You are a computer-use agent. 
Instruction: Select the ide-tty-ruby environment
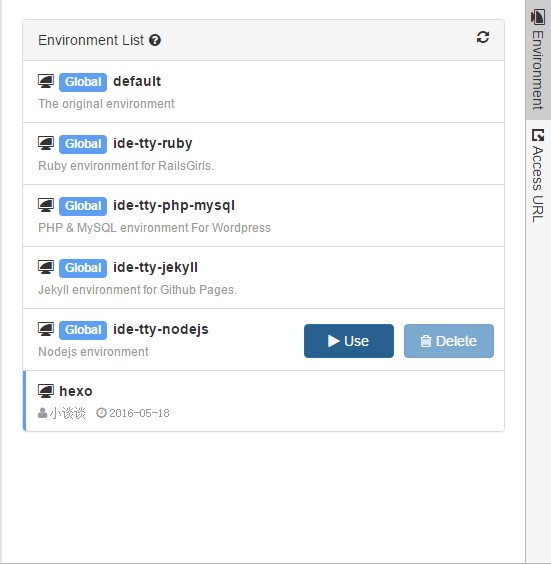pos(264,154)
